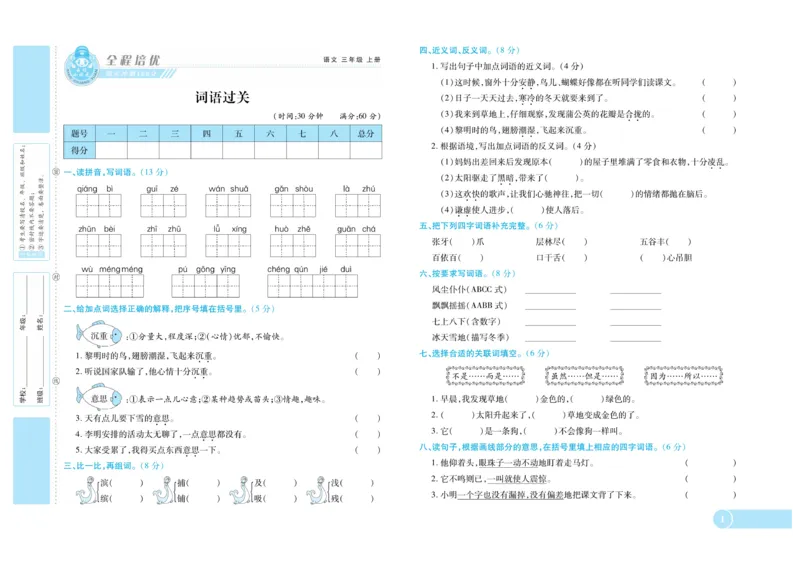Click the writing grid under là zhú
This screenshot has width=800, height=566.
358,206
